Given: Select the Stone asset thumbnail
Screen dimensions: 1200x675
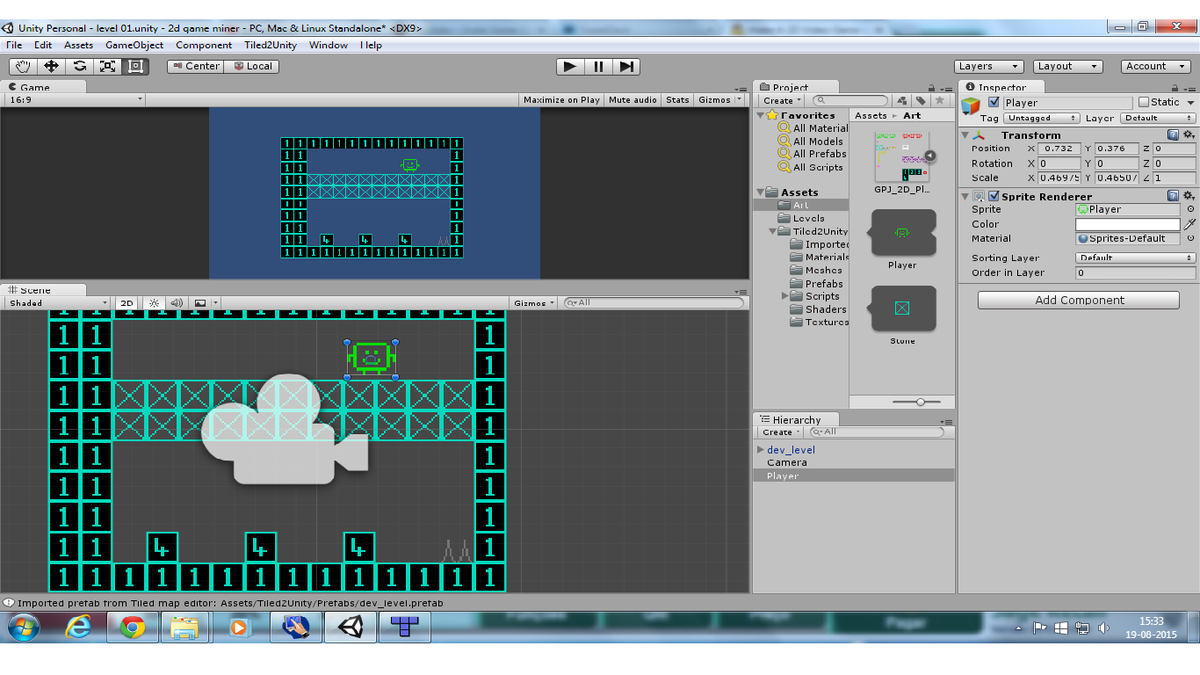Looking at the screenshot, I should [x=902, y=309].
